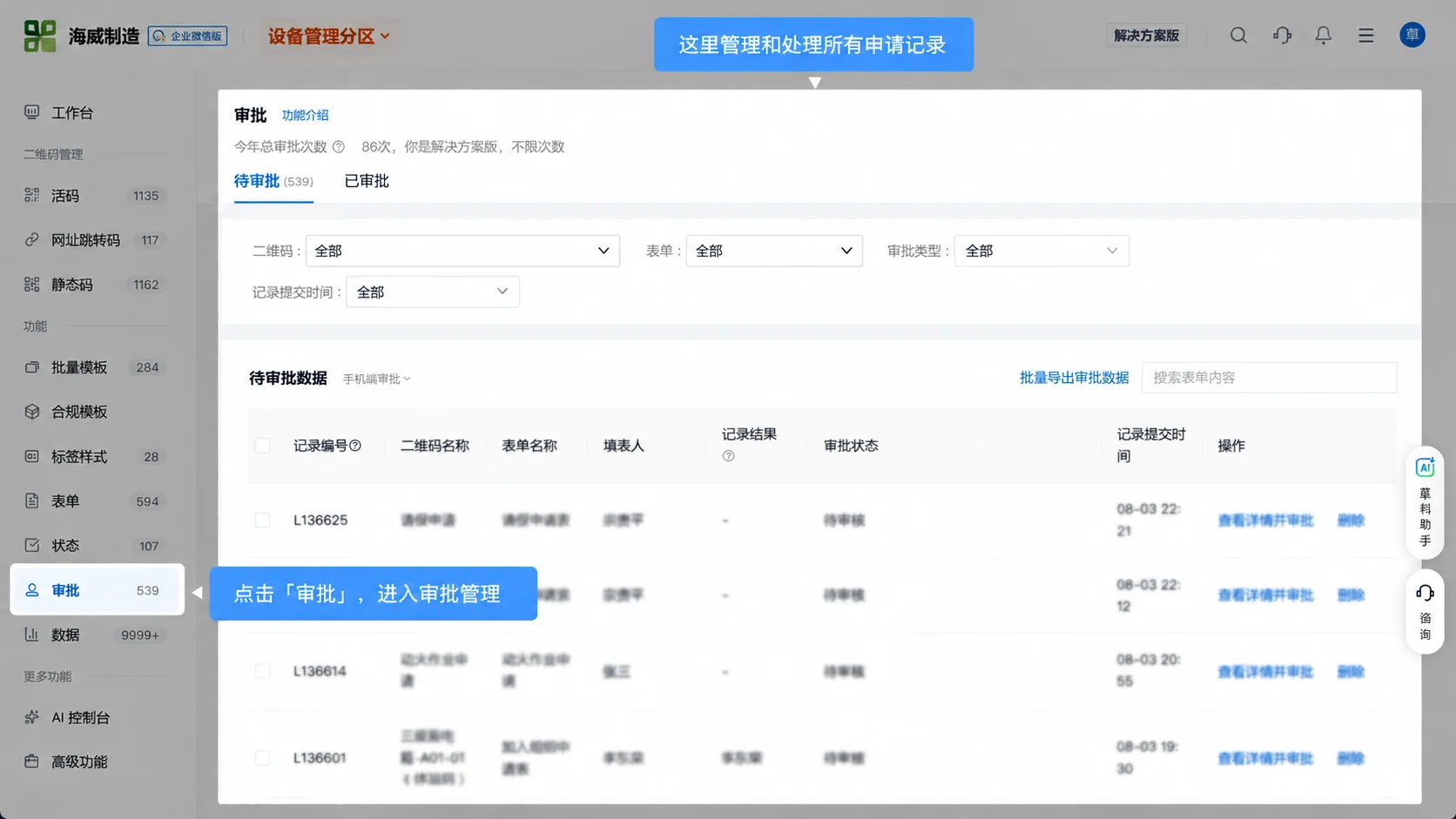The height and width of the screenshot is (819, 1456).
Task: Click 查看详情并审批 for L136614
Action: click(1265, 672)
